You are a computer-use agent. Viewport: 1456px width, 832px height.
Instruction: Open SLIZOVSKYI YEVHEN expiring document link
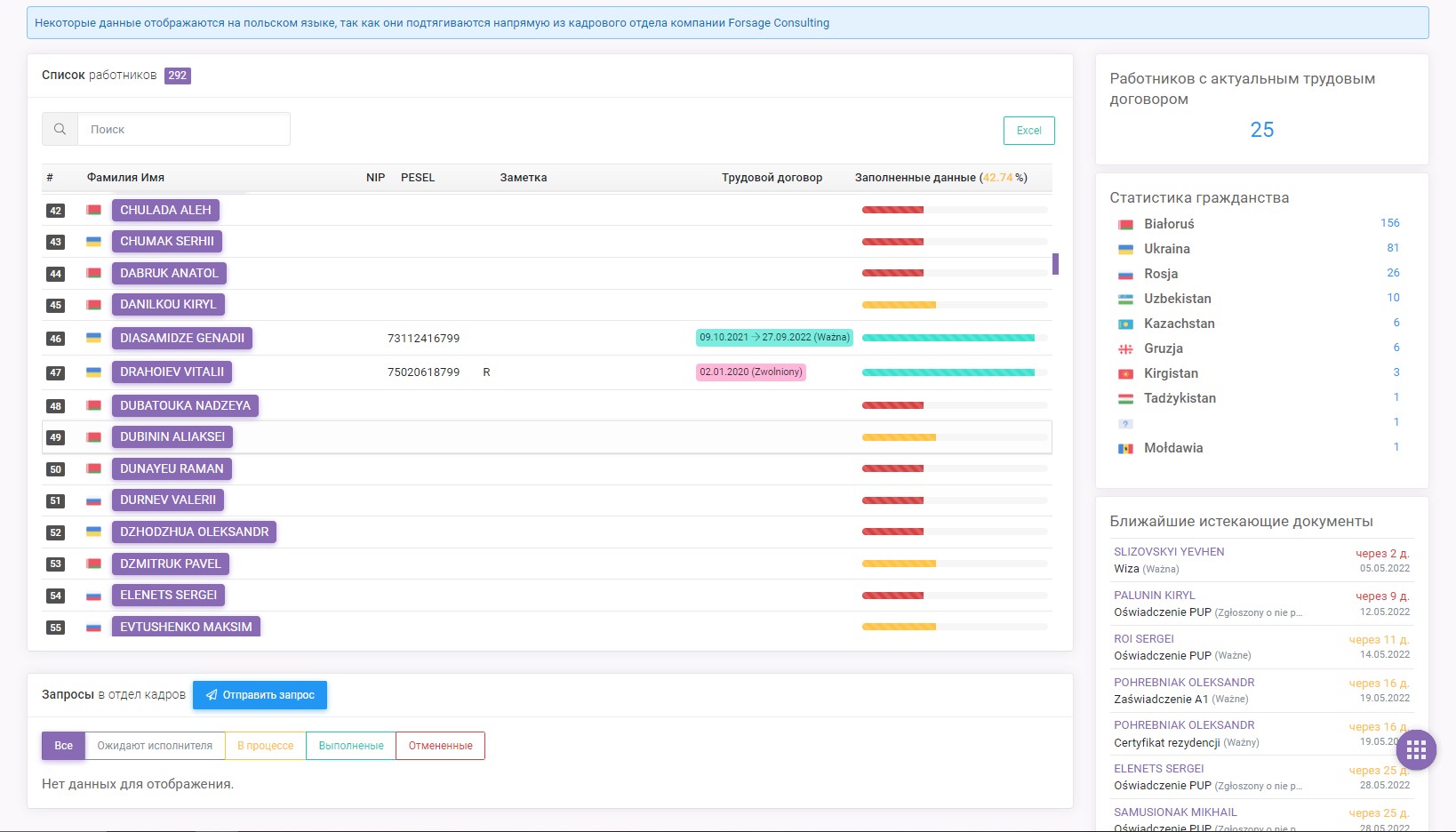pyautogui.click(x=1169, y=552)
